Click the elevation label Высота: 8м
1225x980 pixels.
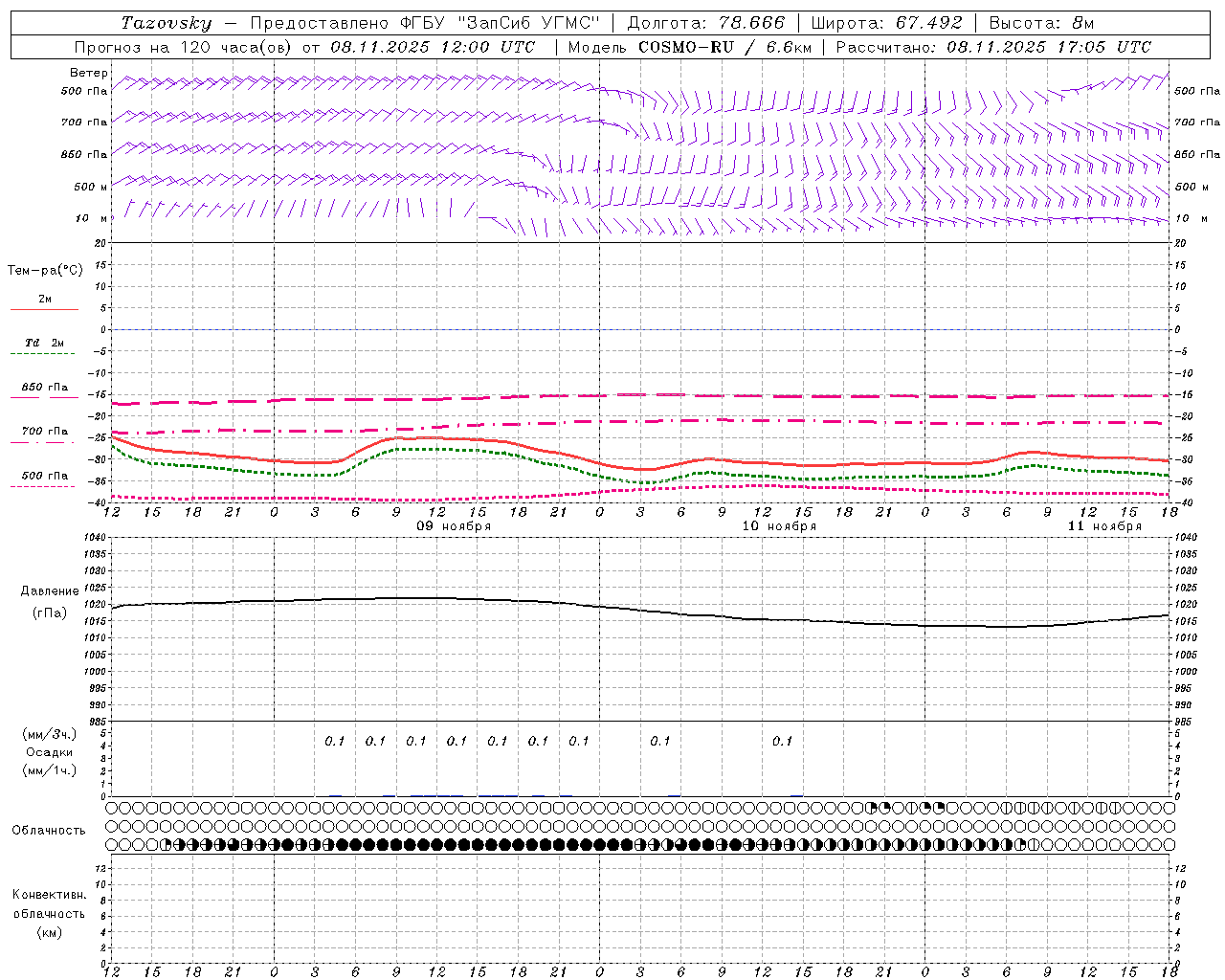click(x=1041, y=23)
